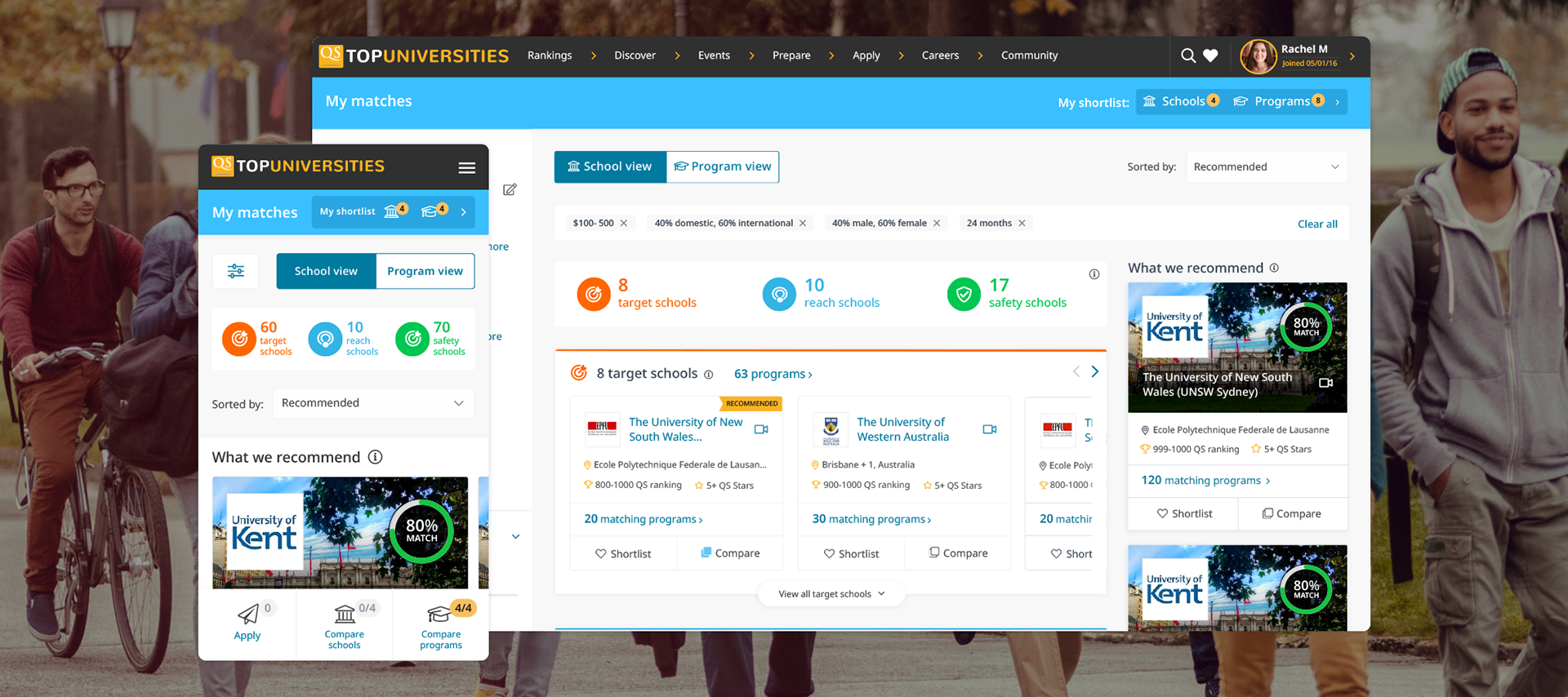
Task: Open the Prepare menu
Action: 791,55
